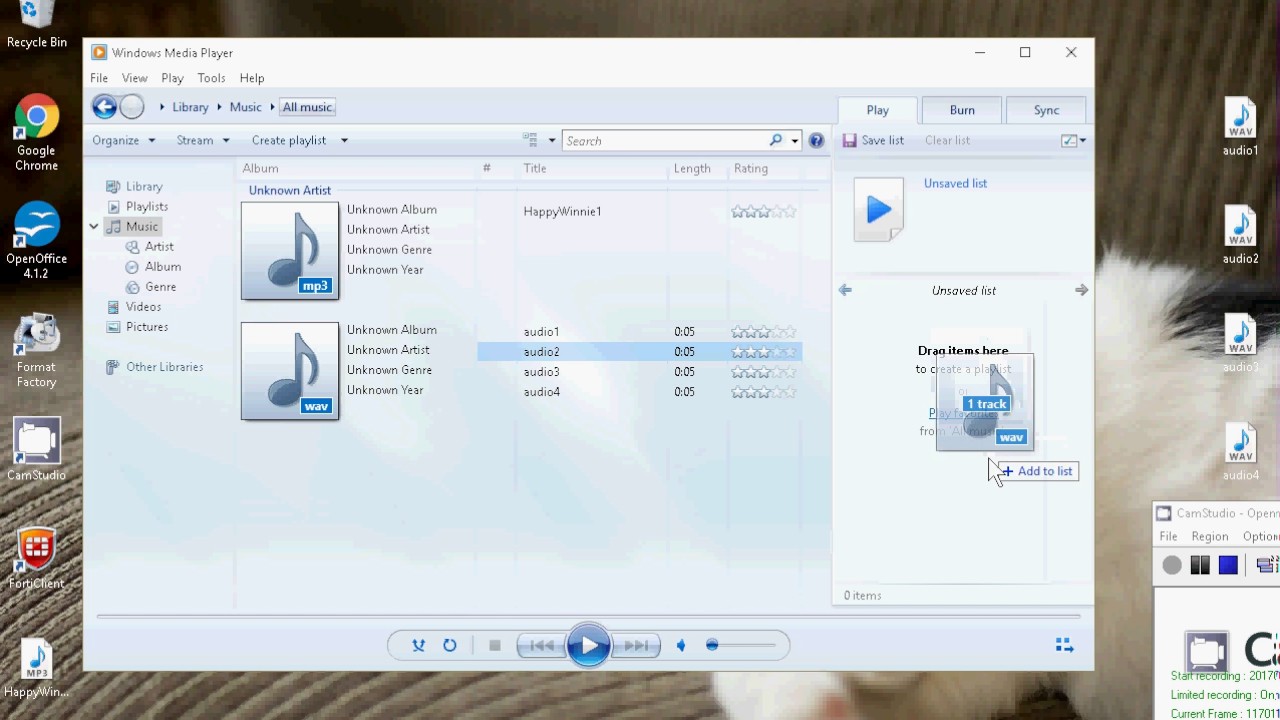
Task: Click the seek bar above playback controls
Action: [588, 617]
